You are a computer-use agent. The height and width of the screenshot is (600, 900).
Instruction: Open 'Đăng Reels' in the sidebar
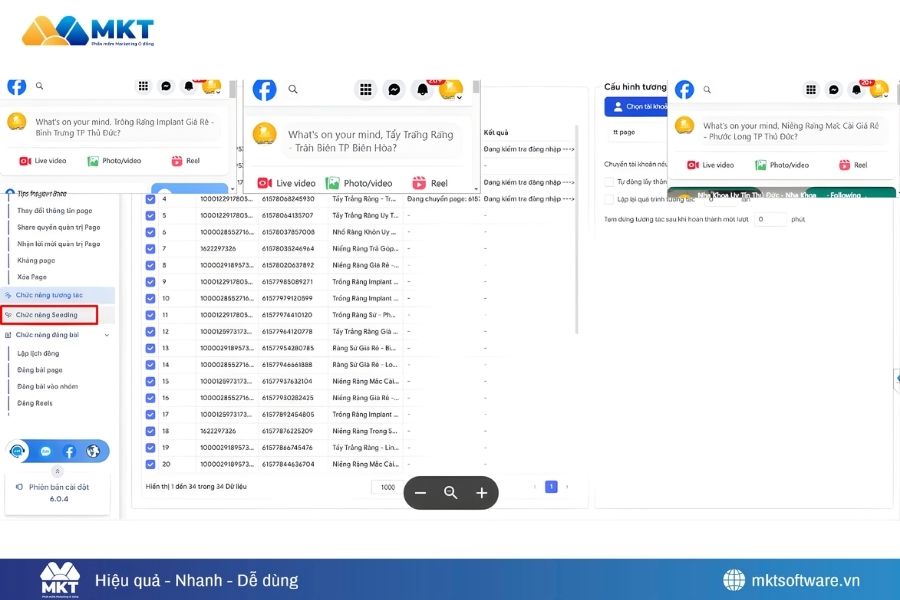(x=35, y=403)
